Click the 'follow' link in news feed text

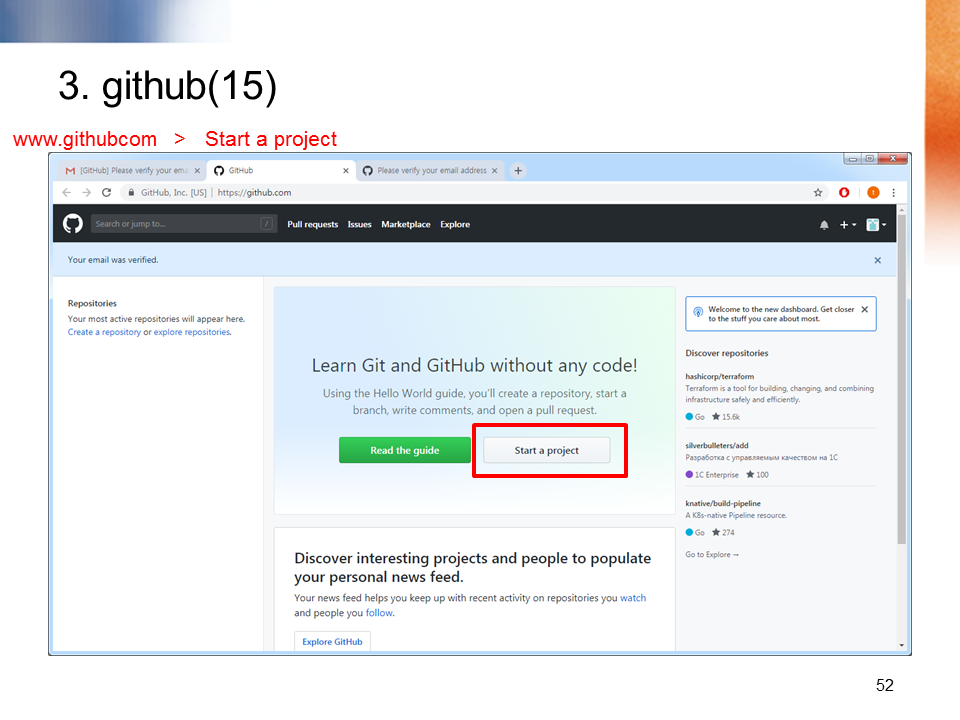379,613
